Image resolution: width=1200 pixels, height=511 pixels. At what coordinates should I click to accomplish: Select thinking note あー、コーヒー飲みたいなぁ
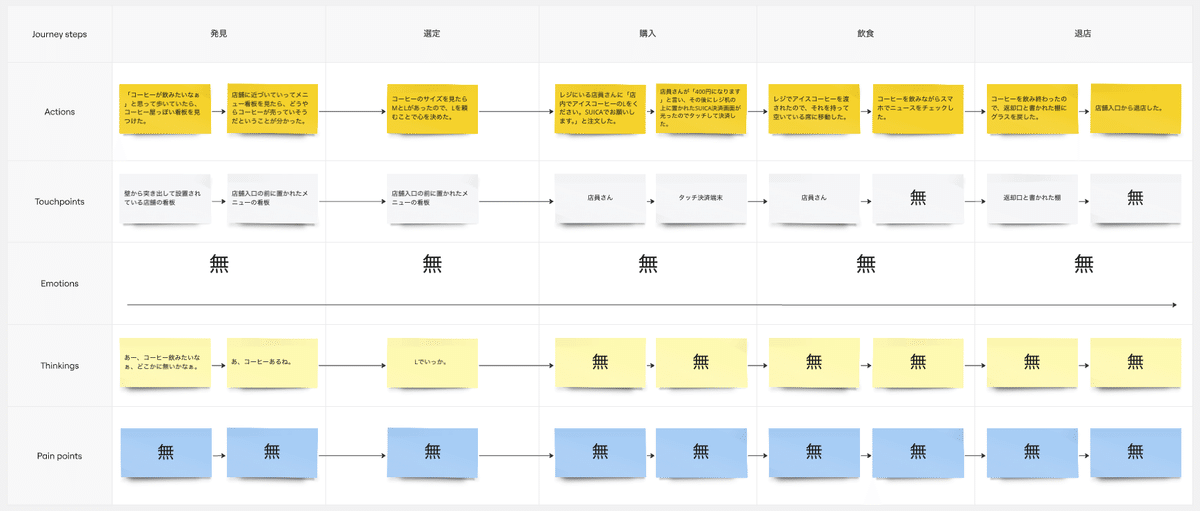165,362
